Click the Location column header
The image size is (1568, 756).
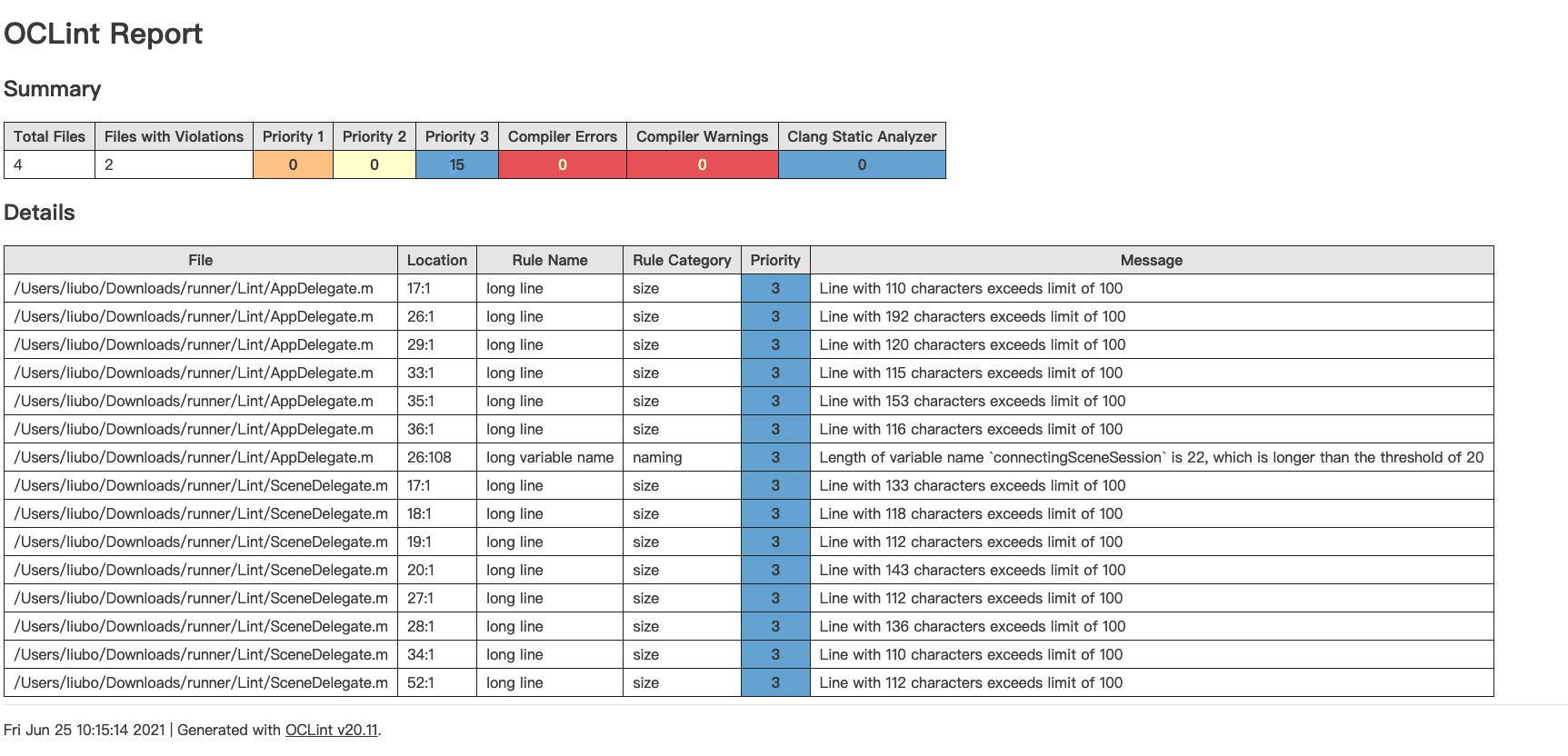pyautogui.click(x=436, y=260)
